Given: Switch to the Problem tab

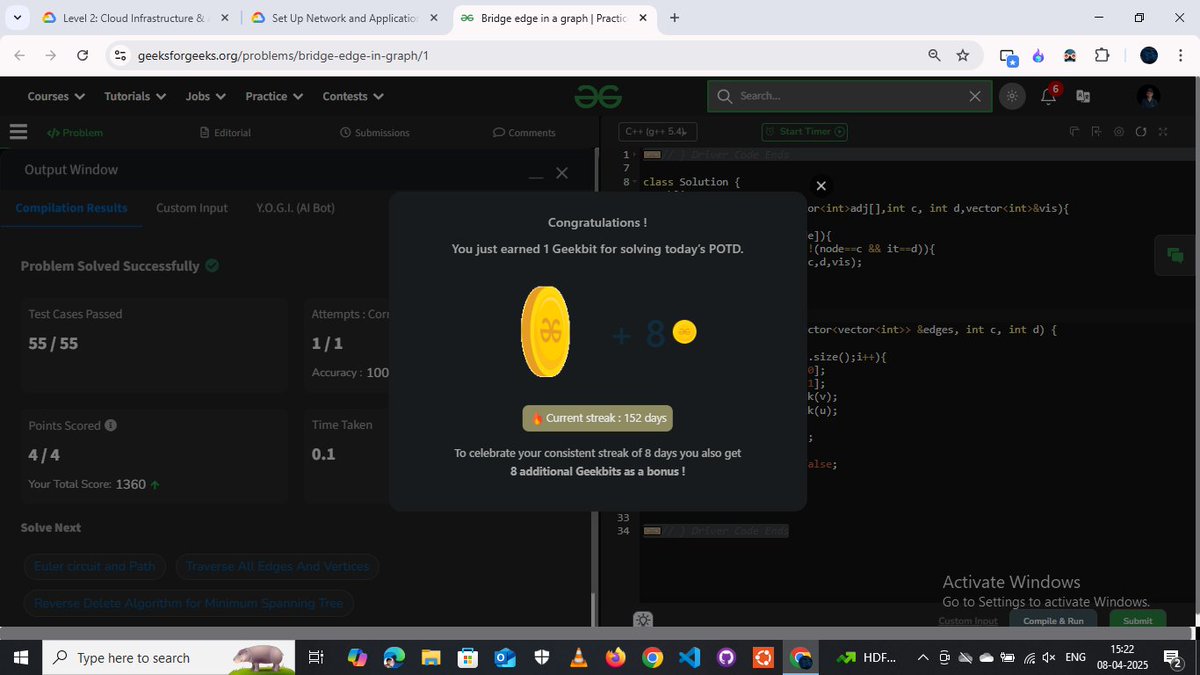Looking at the screenshot, I should coord(75,132).
